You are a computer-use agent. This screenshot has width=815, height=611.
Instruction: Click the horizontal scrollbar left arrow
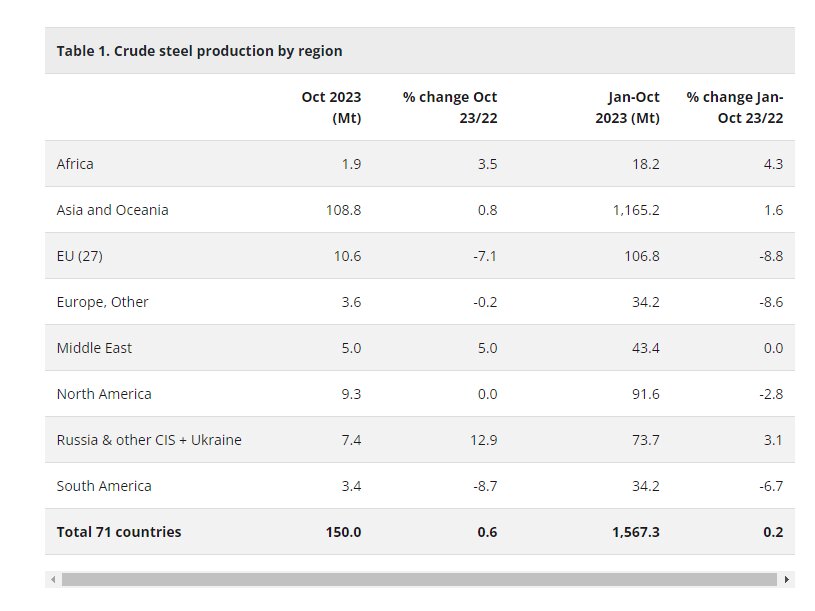[52, 579]
